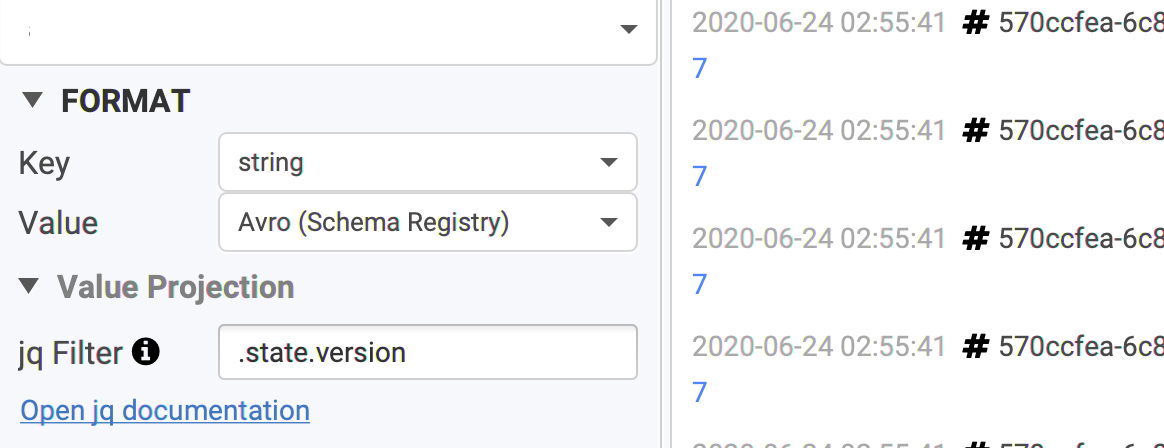Click the hash icon in the first message row
The width and height of the screenshot is (1164, 448).
(x=975, y=24)
